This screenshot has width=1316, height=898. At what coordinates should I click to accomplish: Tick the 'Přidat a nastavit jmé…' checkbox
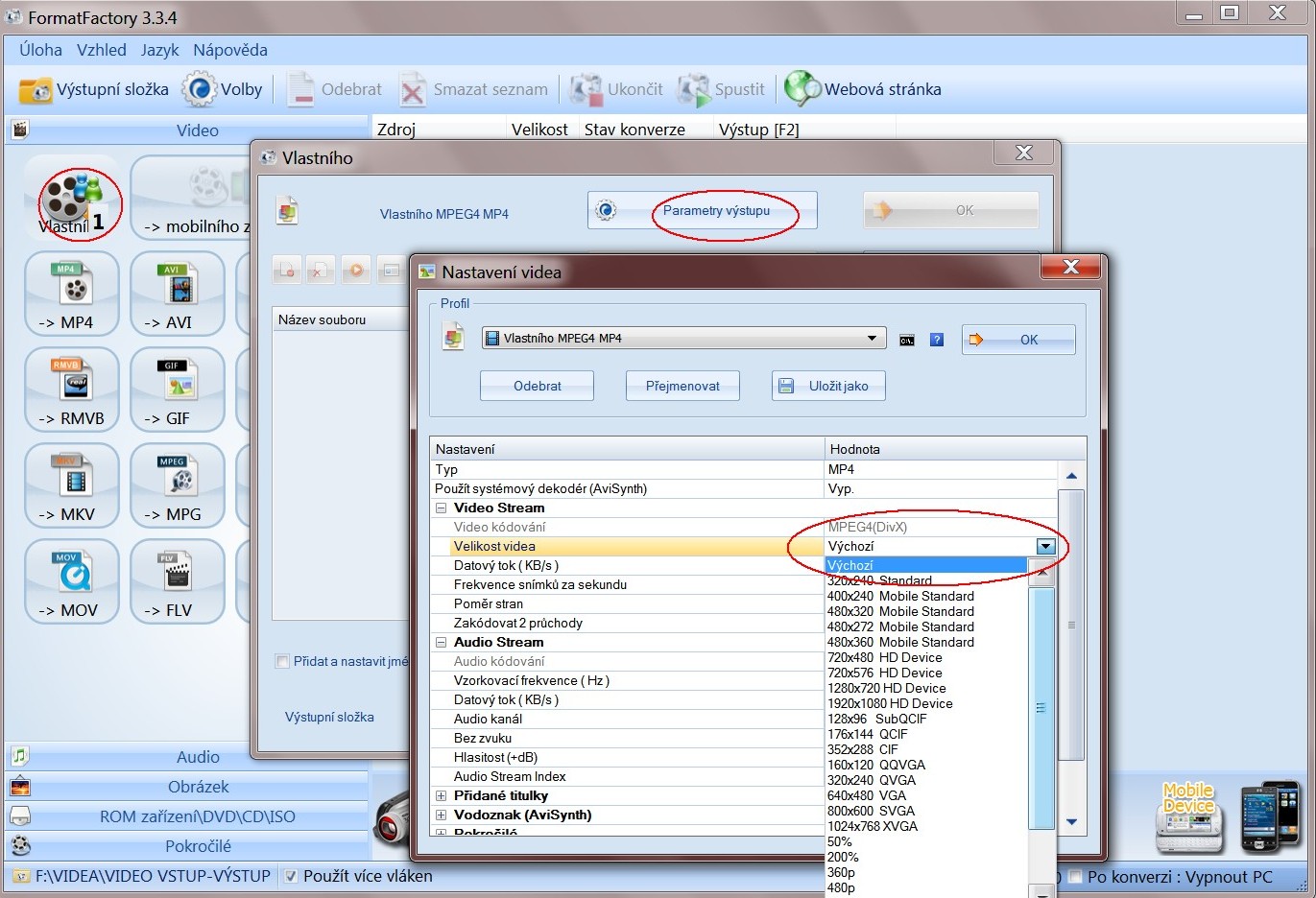(282, 661)
